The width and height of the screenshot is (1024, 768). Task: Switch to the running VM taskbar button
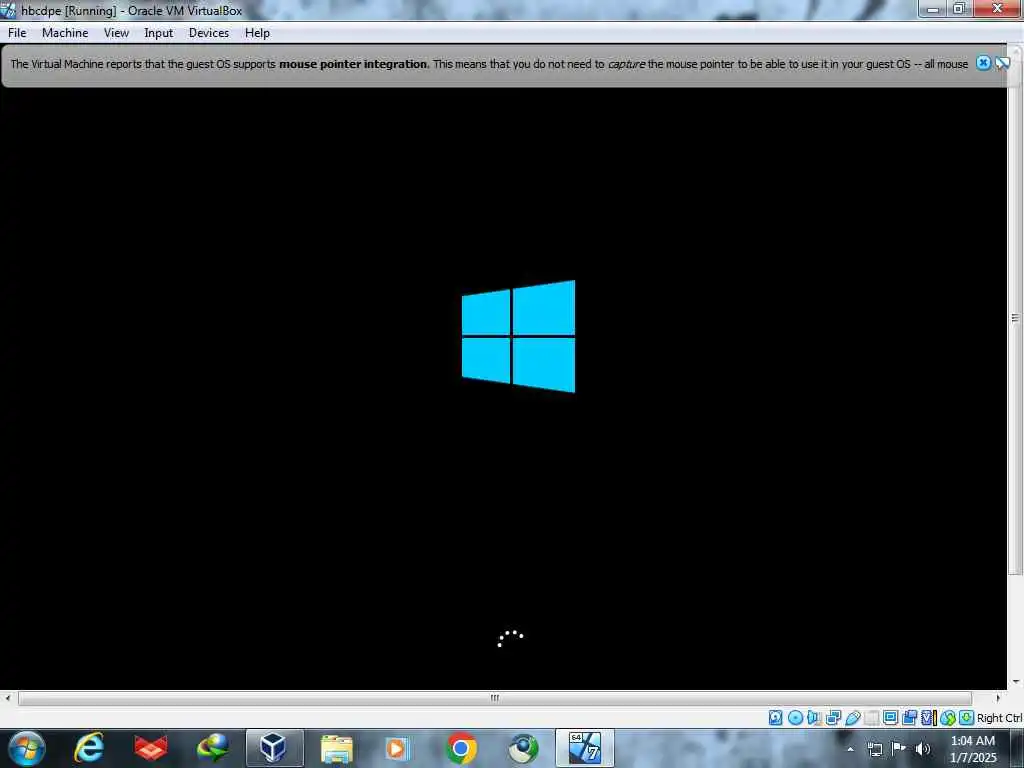click(584, 748)
